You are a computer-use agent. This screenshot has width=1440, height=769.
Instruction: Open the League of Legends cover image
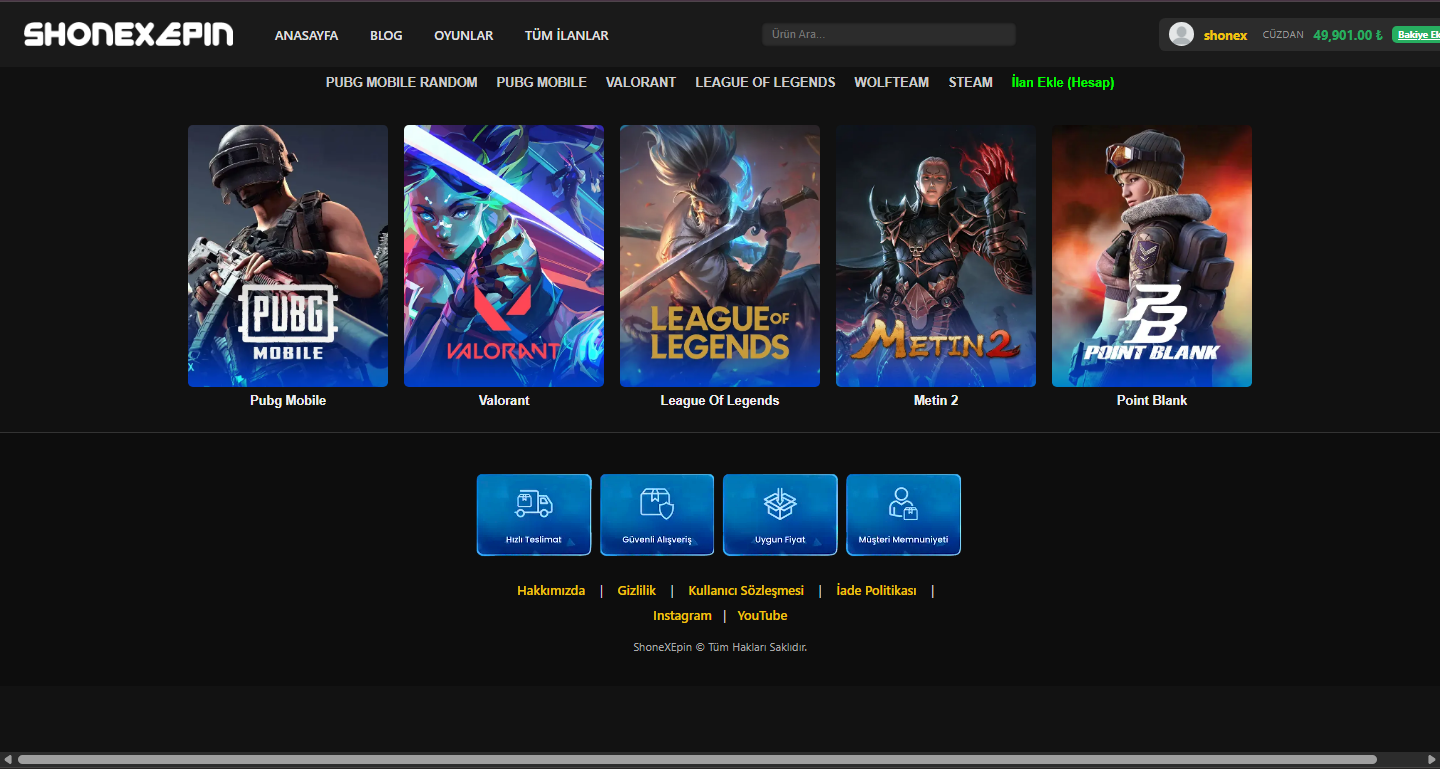tap(720, 256)
